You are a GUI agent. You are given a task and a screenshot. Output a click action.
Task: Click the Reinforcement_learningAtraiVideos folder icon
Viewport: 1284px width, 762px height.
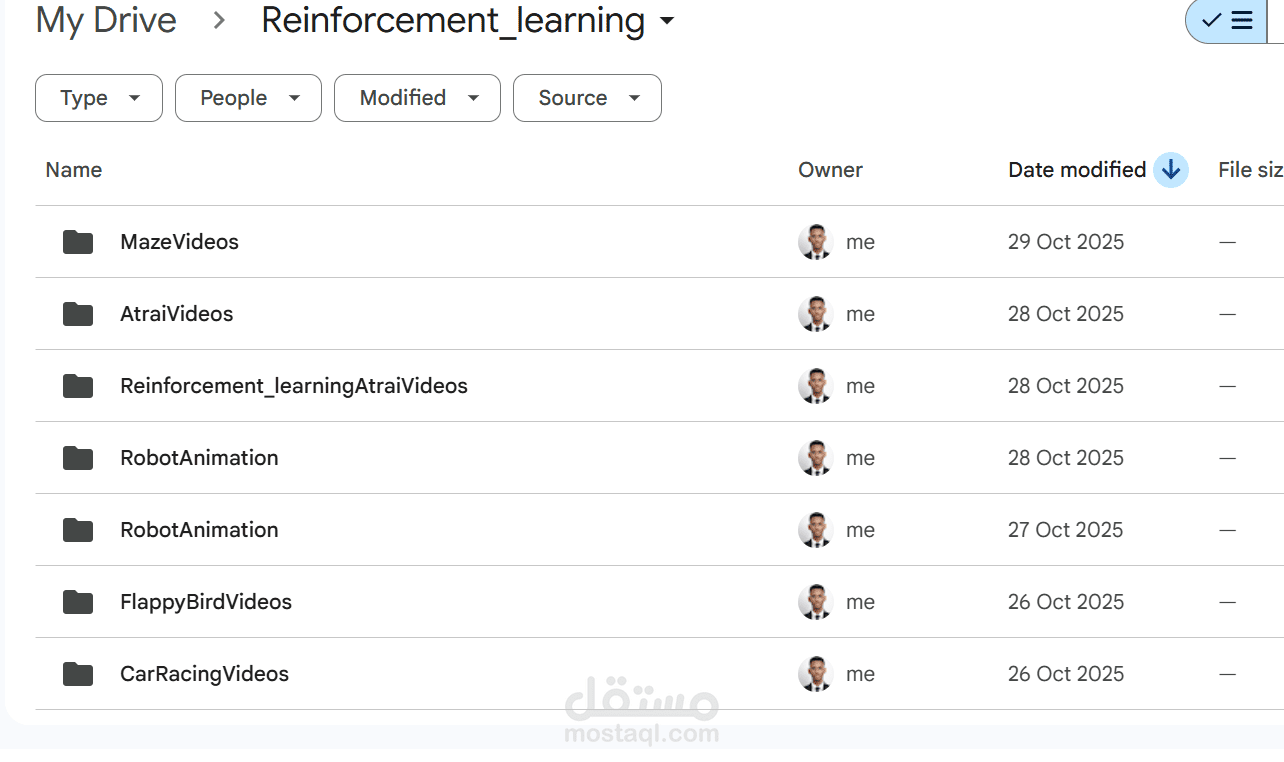tap(78, 386)
